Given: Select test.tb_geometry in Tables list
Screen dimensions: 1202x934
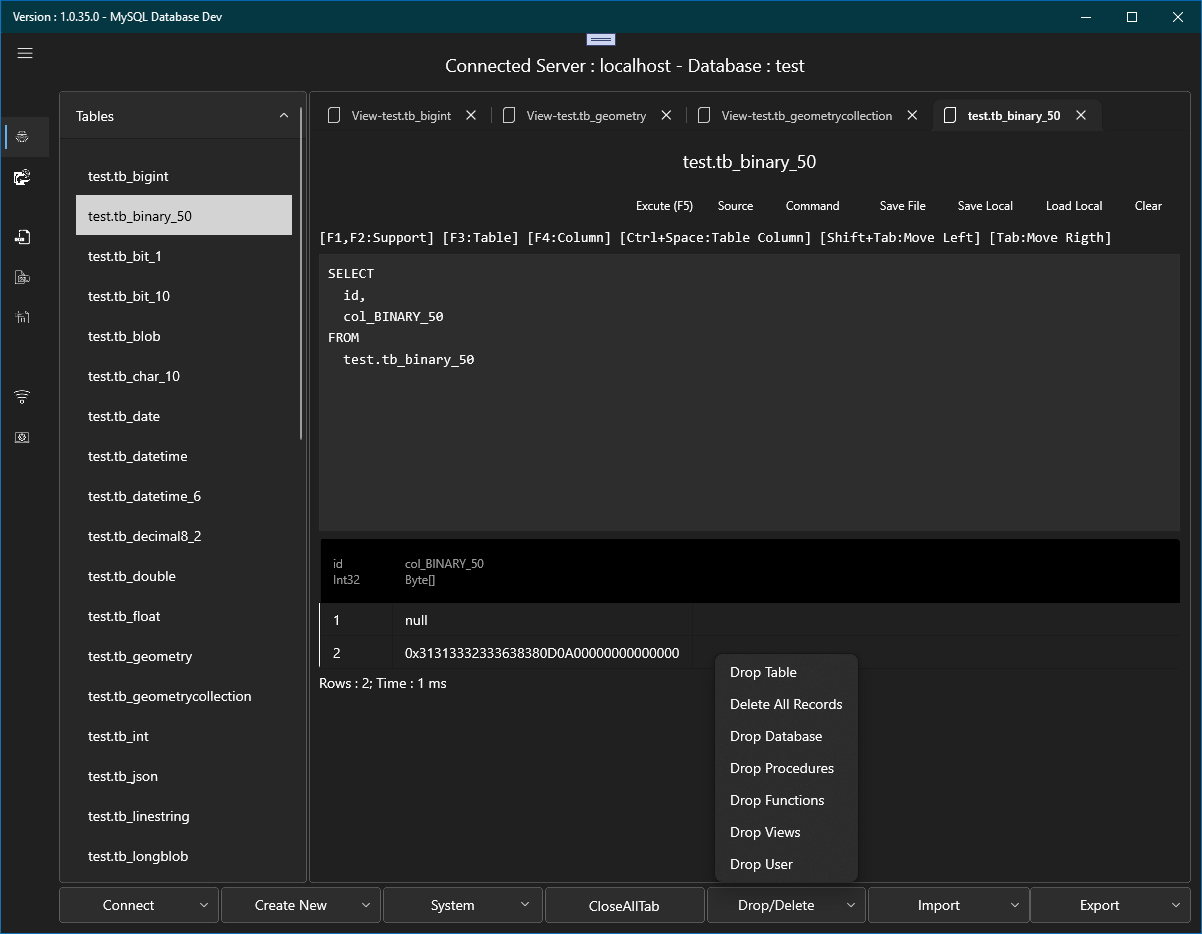Looking at the screenshot, I should coord(184,656).
